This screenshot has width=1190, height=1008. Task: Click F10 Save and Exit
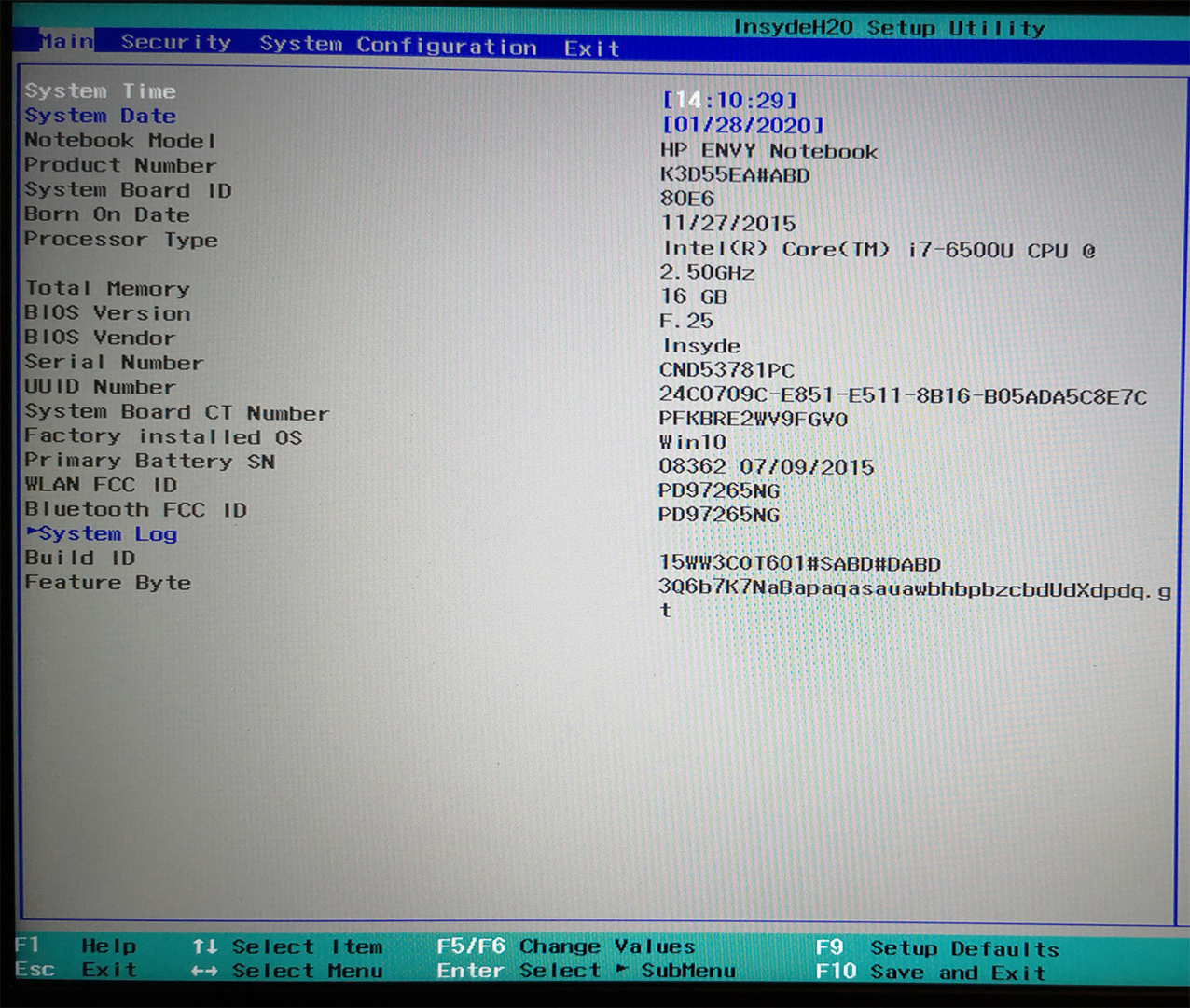(930, 973)
